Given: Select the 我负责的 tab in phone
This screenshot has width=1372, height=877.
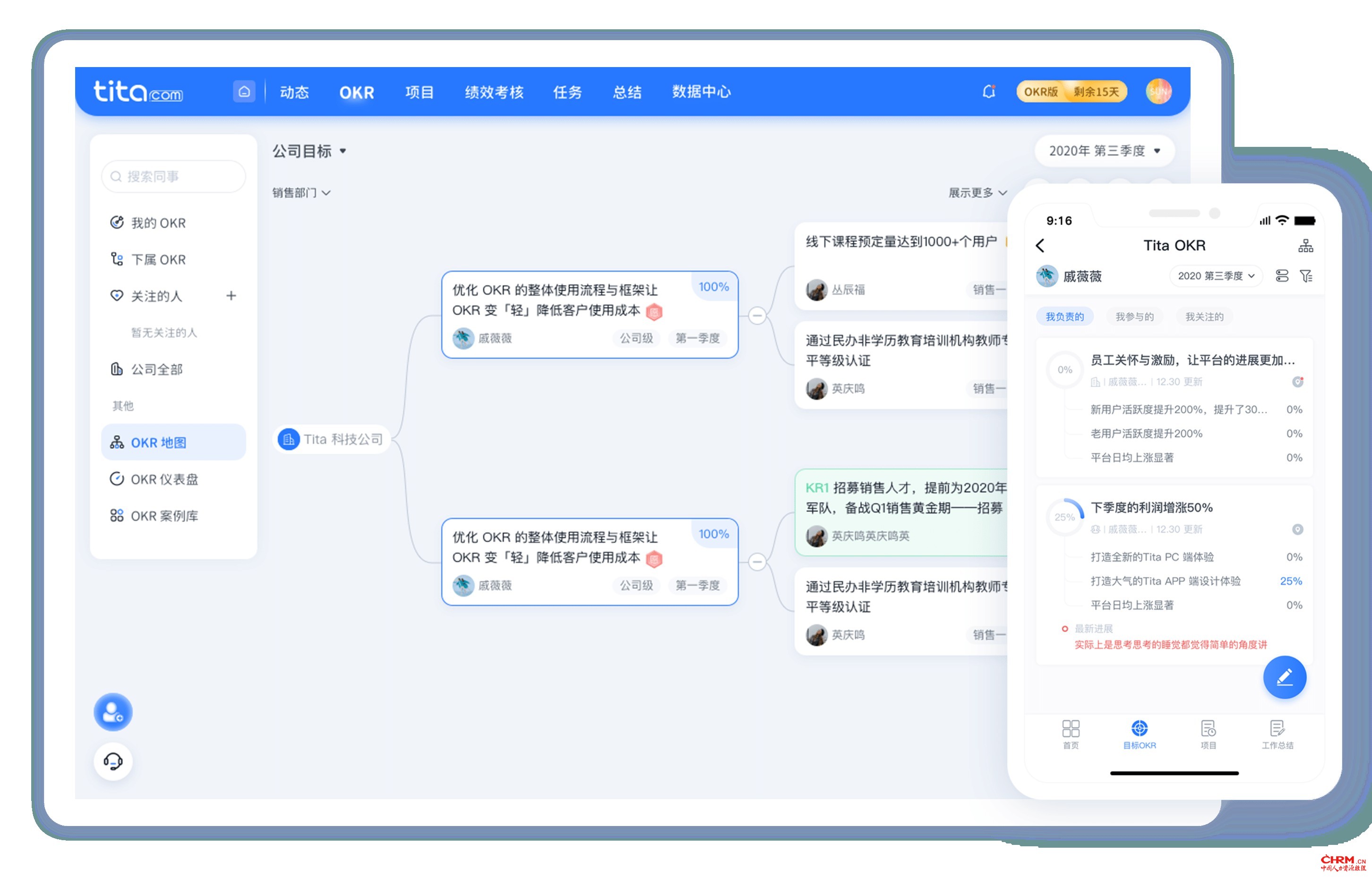Looking at the screenshot, I should click(x=1064, y=316).
